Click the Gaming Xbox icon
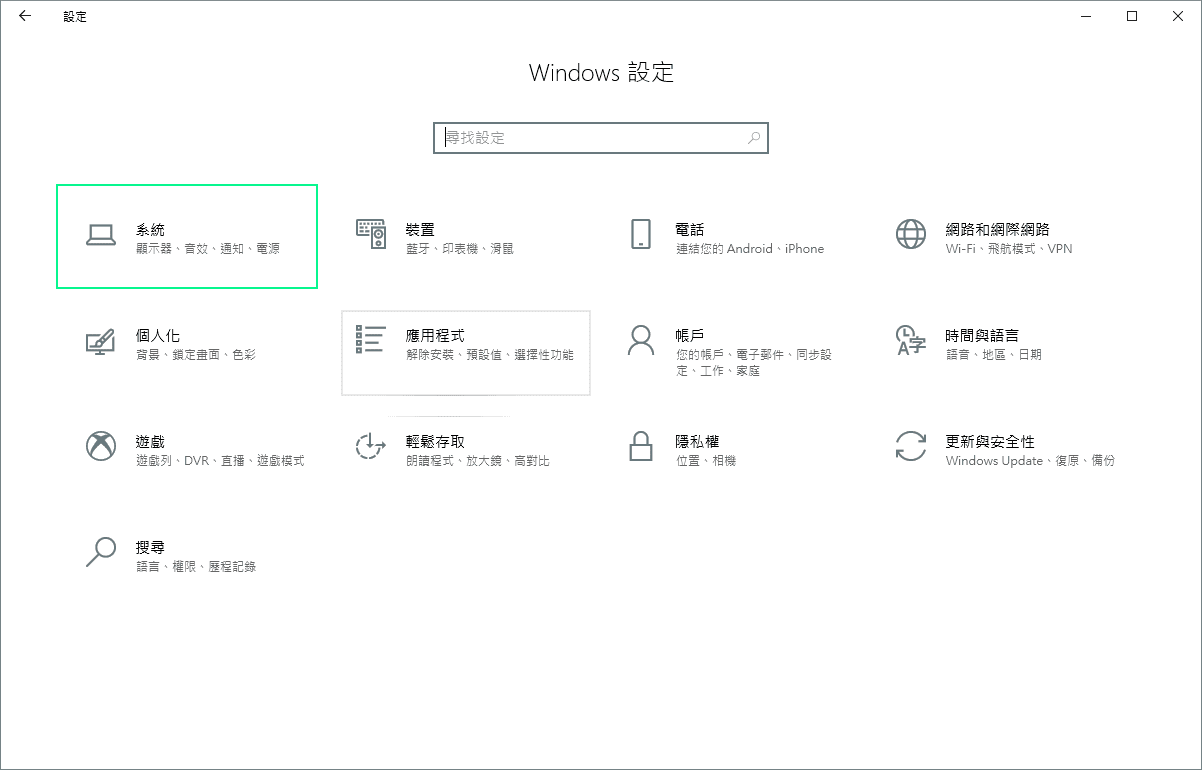1202x770 pixels. [101, 446]
